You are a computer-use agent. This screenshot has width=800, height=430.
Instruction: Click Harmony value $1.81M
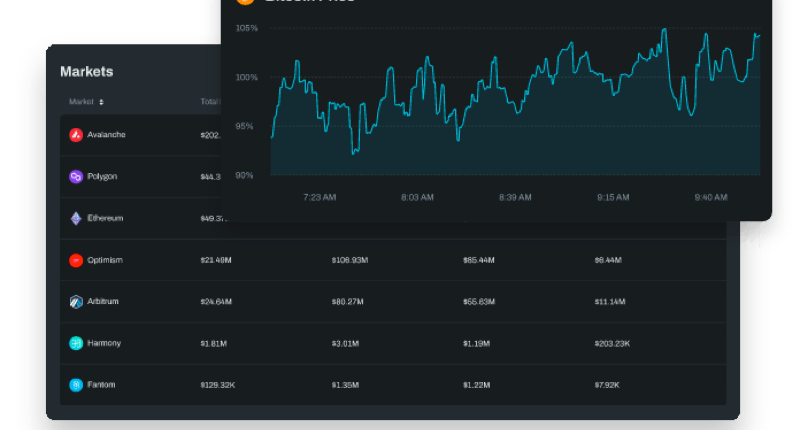pyautogui.click(x=213, y=344)
